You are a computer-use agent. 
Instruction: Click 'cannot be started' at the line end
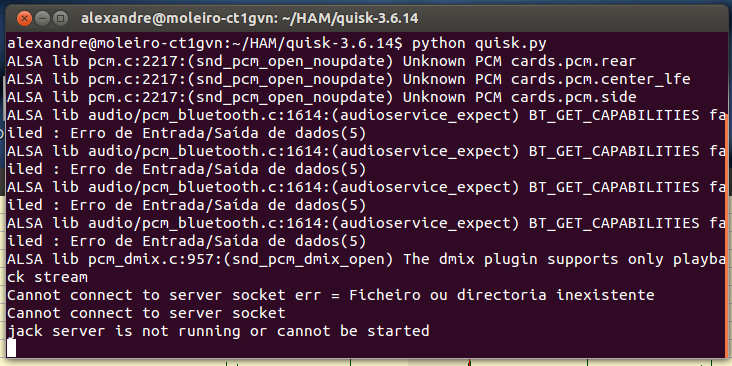[x=353, y=331]
